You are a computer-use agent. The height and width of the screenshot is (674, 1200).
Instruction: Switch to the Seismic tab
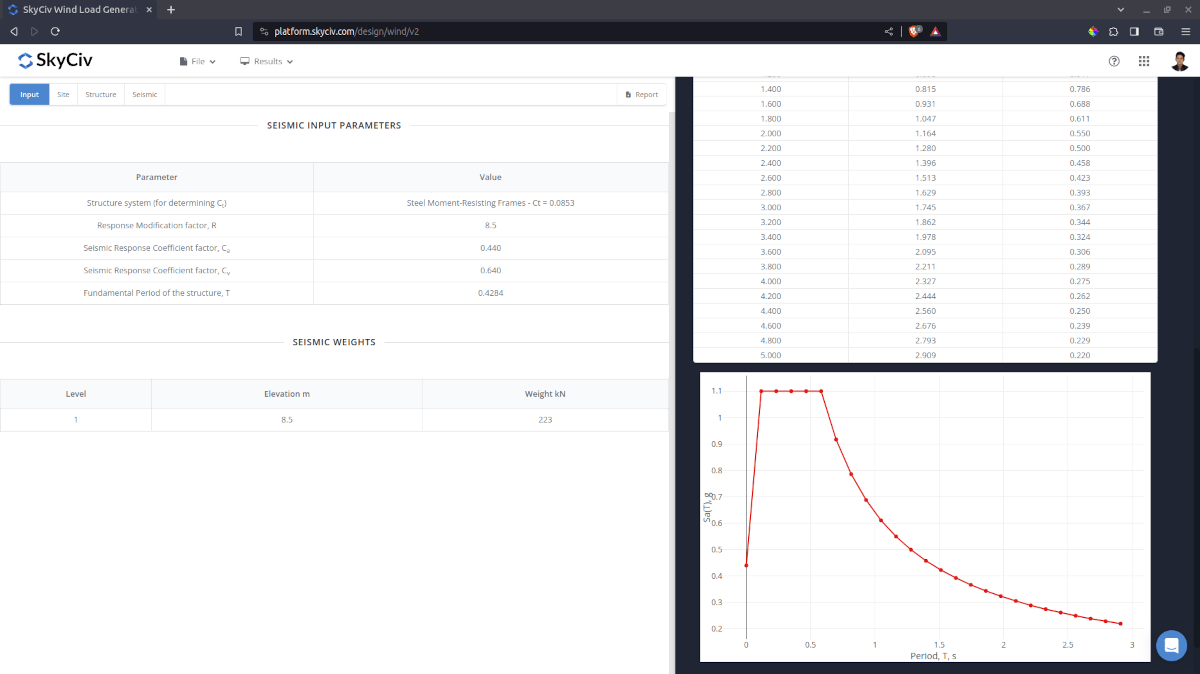pos(144,93)
